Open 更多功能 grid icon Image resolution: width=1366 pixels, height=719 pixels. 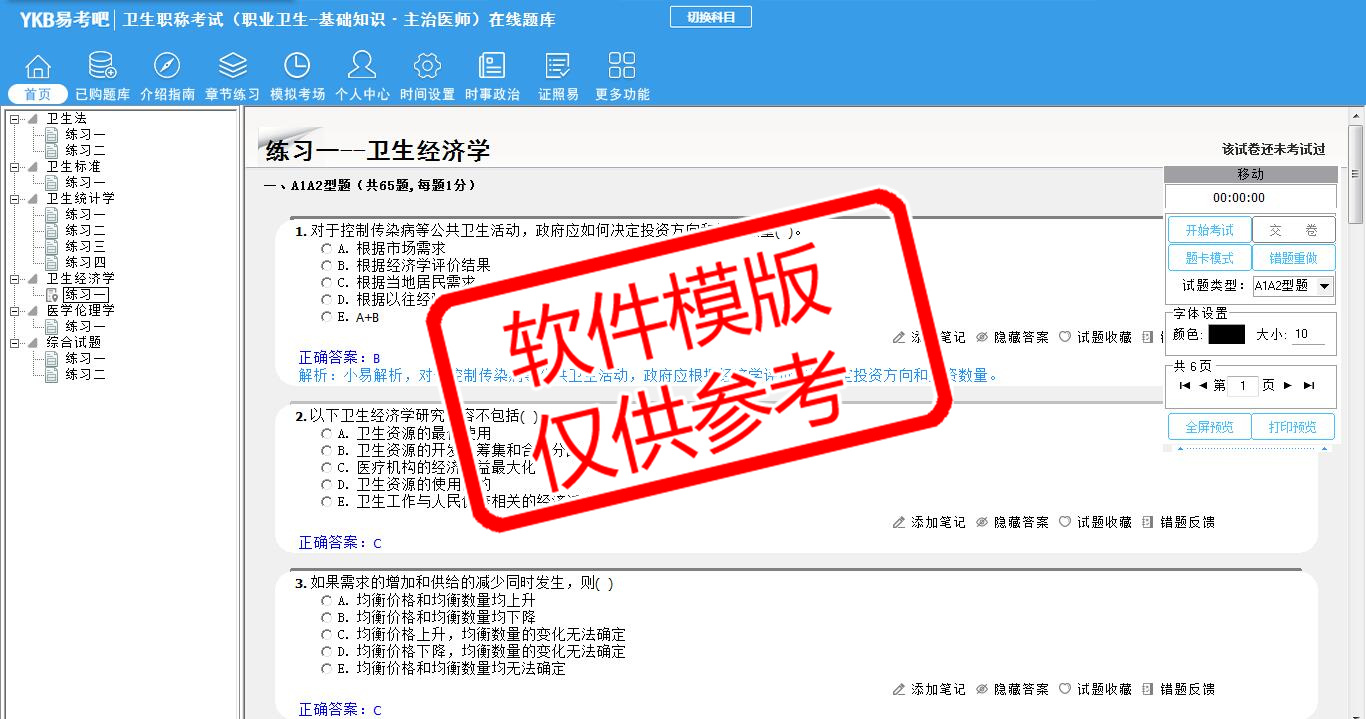pyautogui.click(x=622, y=67)
